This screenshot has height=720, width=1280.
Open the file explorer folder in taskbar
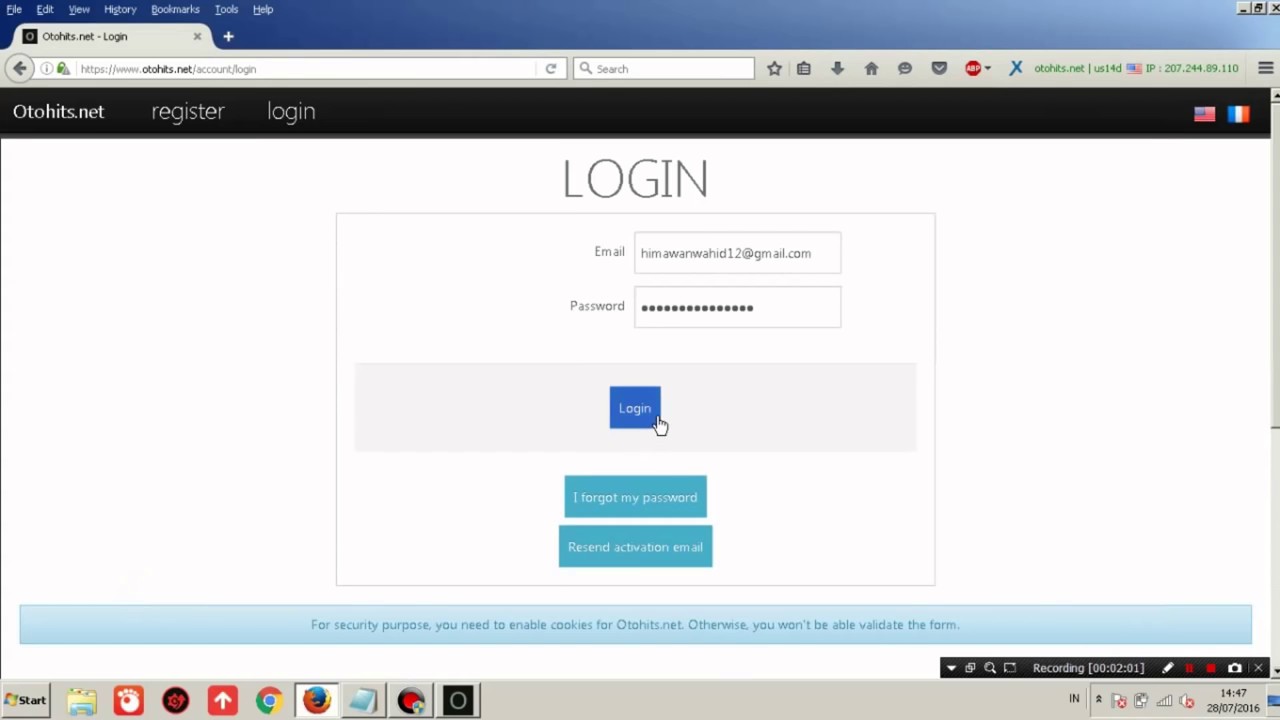(x=82, y=701)
